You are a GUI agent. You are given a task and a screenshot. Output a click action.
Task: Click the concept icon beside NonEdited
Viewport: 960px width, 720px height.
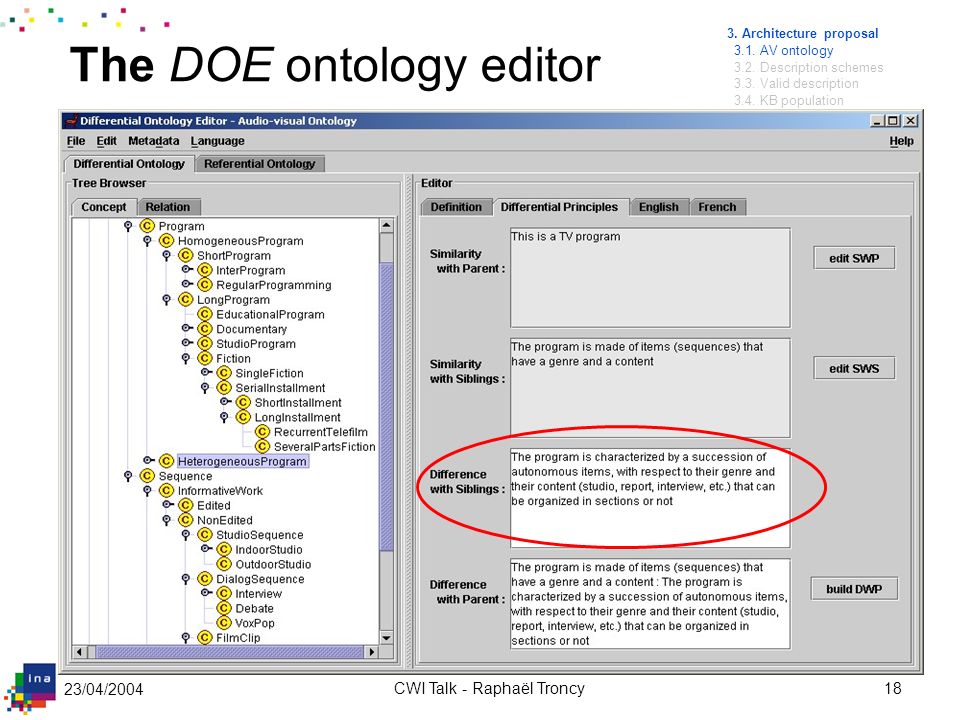[186, 520]
